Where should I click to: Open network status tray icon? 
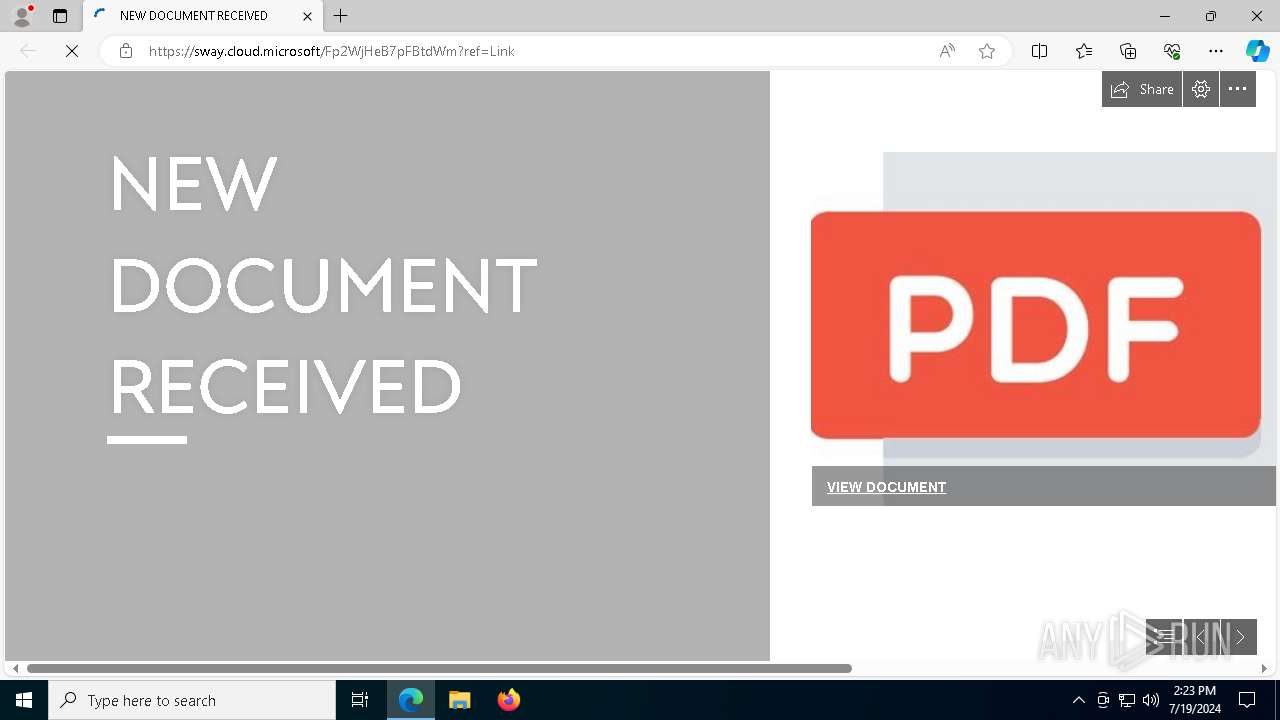(1127, 700)
